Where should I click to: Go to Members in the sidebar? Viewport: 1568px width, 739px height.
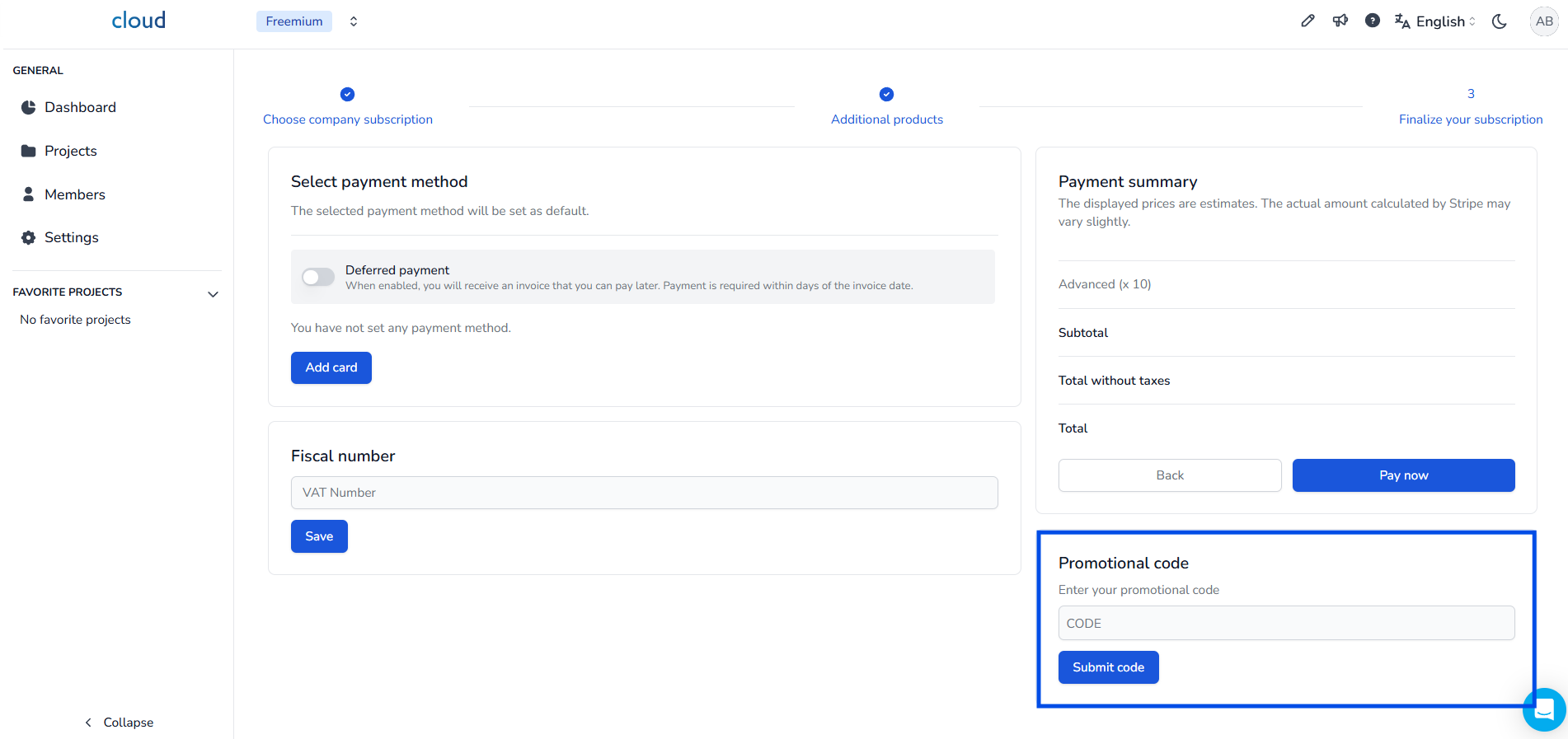pos(74,194)
